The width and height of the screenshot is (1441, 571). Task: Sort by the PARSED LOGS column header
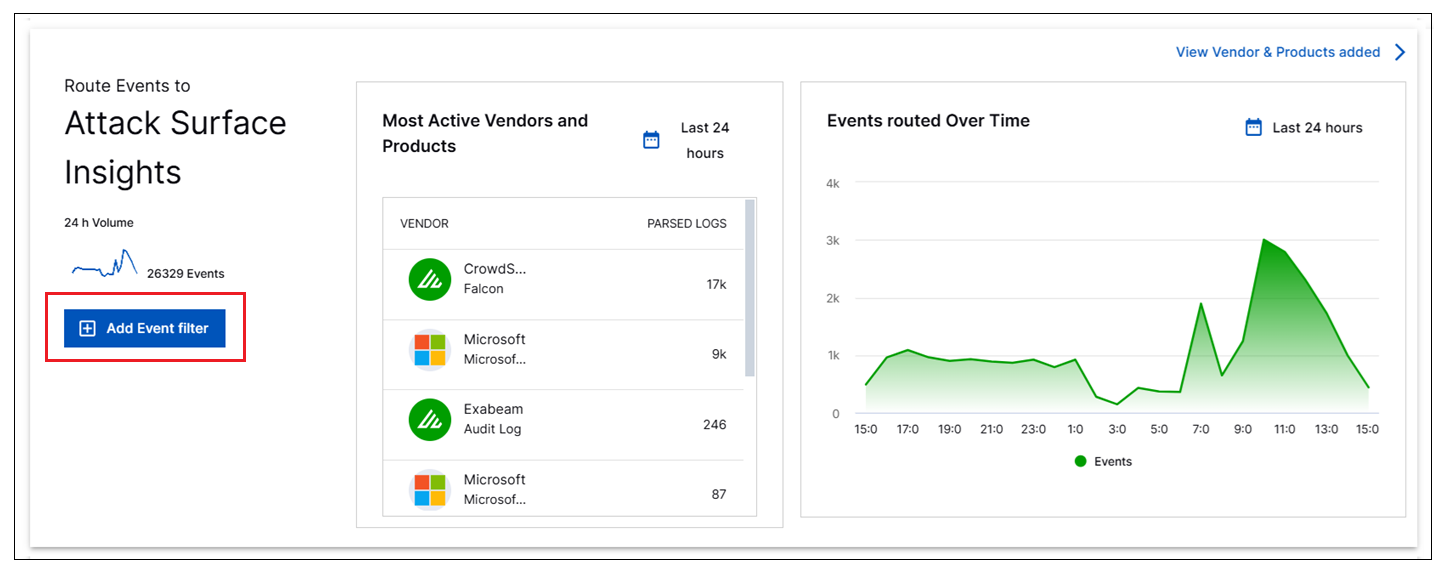click(686, 223)
